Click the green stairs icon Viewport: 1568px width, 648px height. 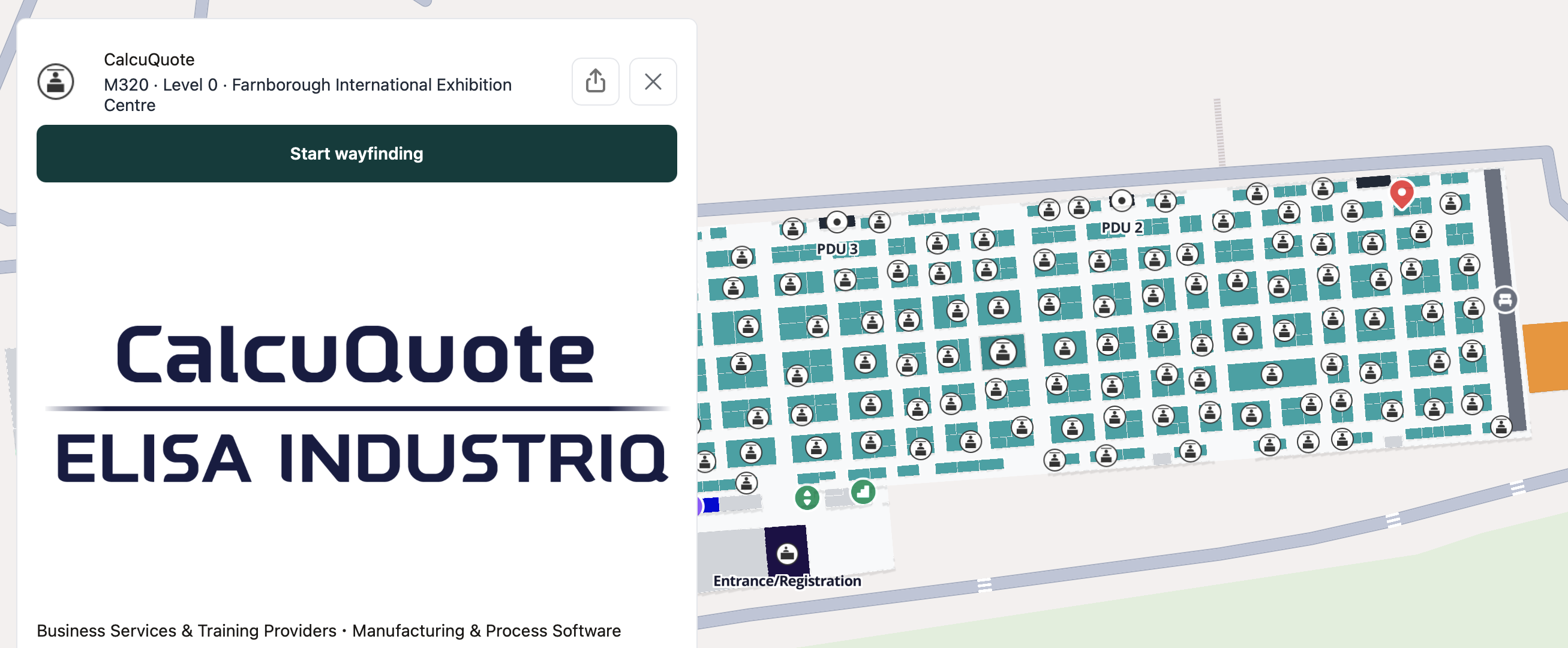tap(863, 491)
